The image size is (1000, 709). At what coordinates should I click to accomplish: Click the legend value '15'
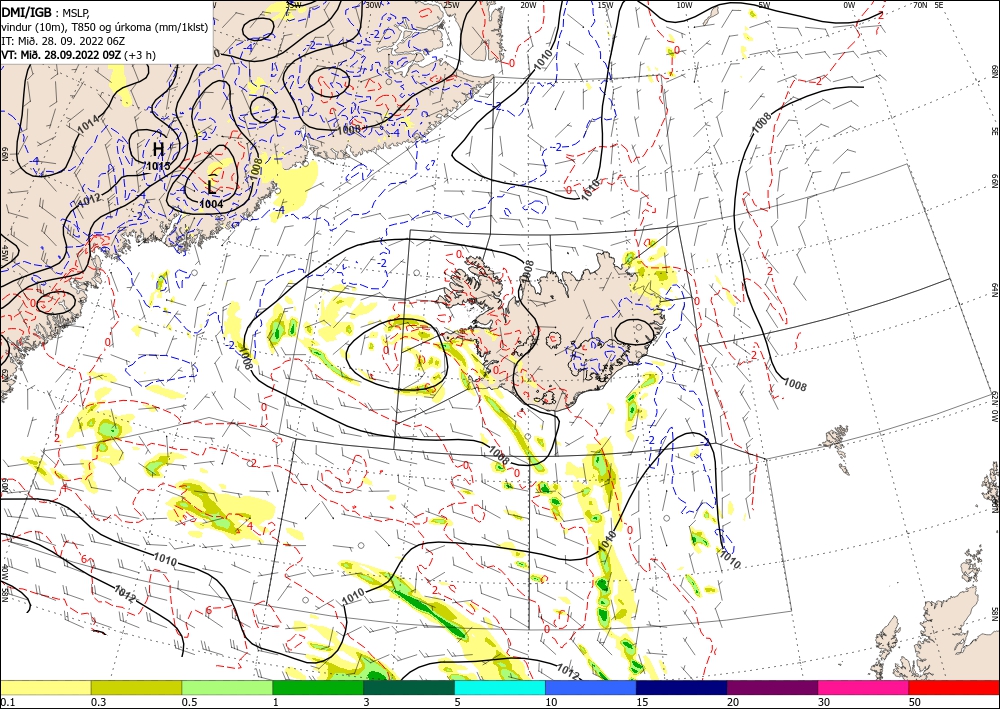point(642,701)
